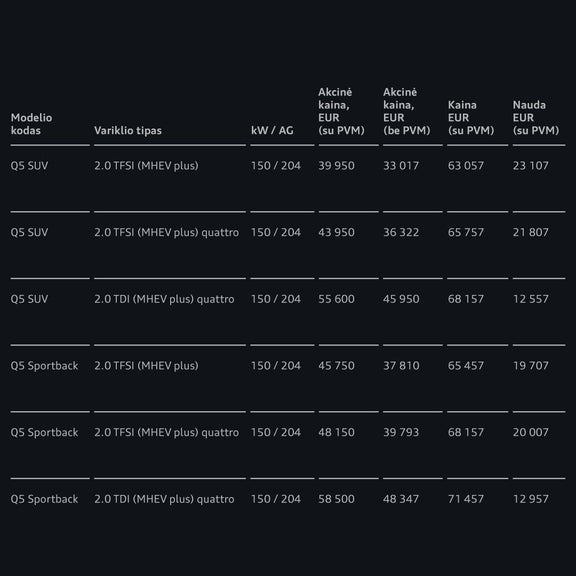Select the 36 322 price without VAT
The image size is (576, 576).
401,232
